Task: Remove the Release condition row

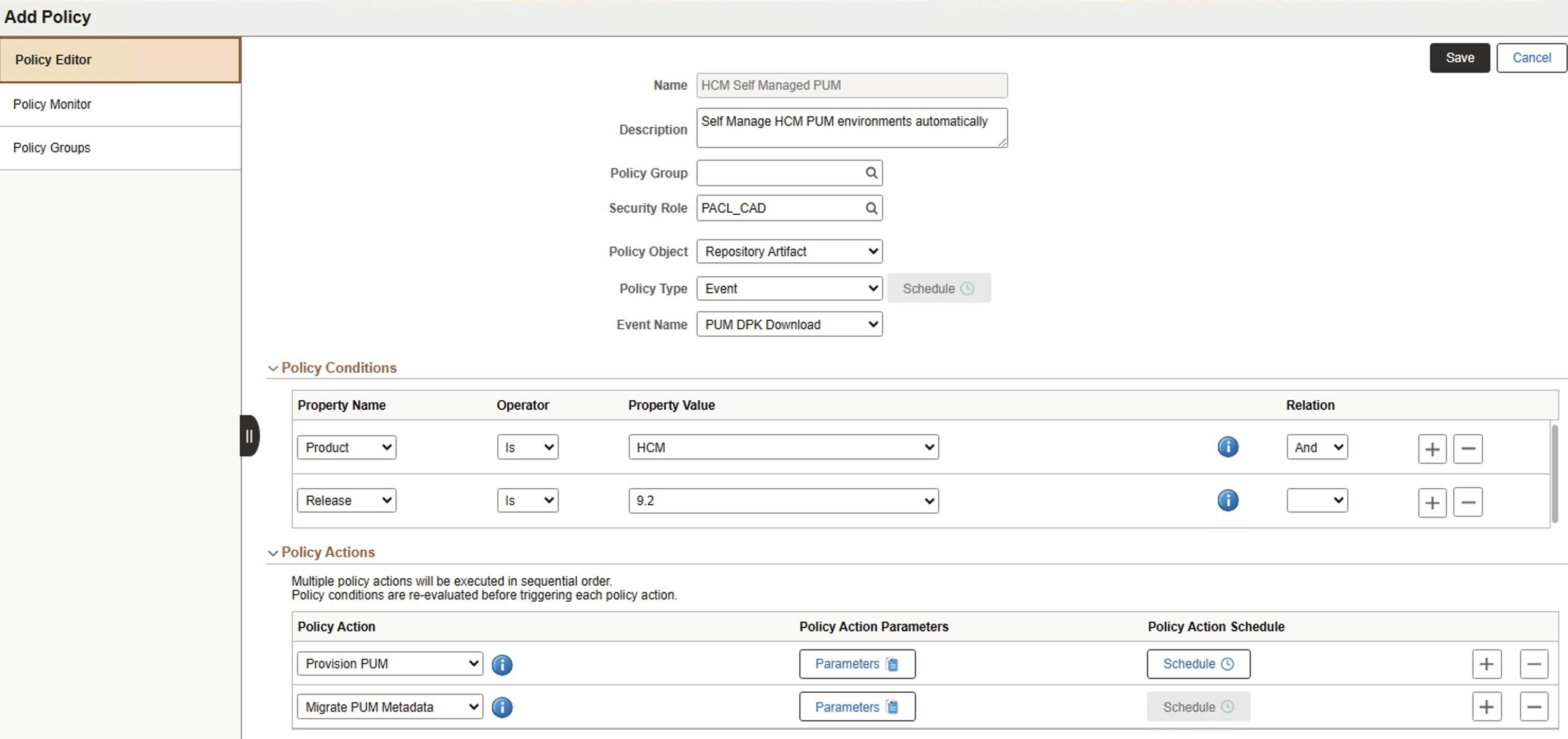Action: pos(1468,502)
